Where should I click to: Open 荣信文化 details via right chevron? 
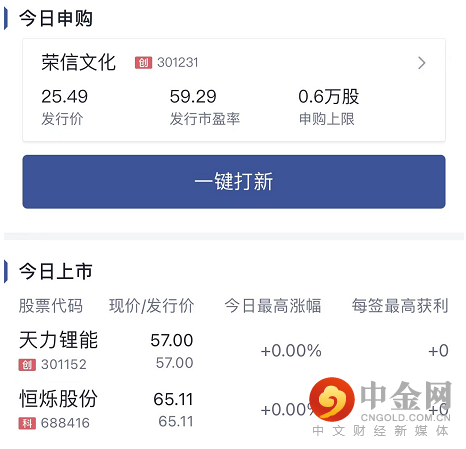(422, 63)
